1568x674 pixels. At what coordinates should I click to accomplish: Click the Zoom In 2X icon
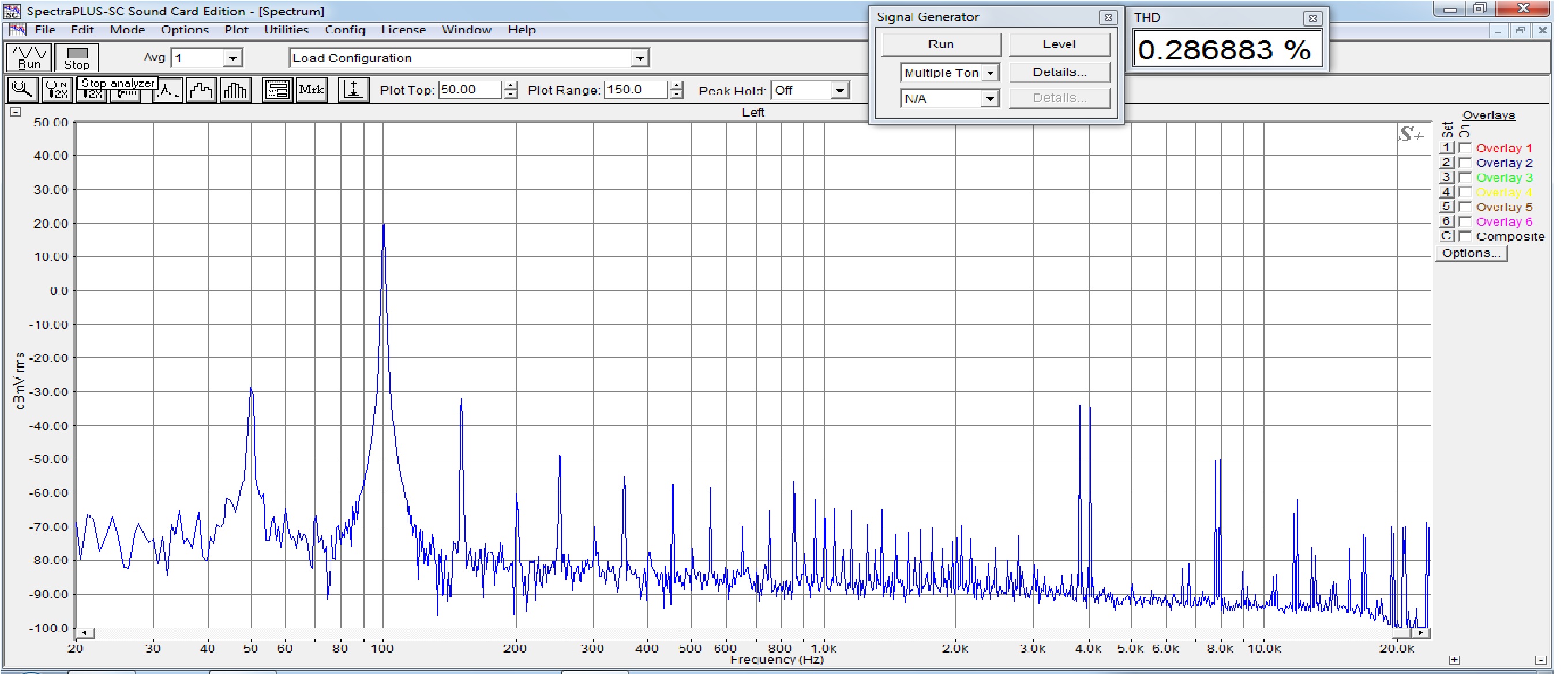[57, 89]
